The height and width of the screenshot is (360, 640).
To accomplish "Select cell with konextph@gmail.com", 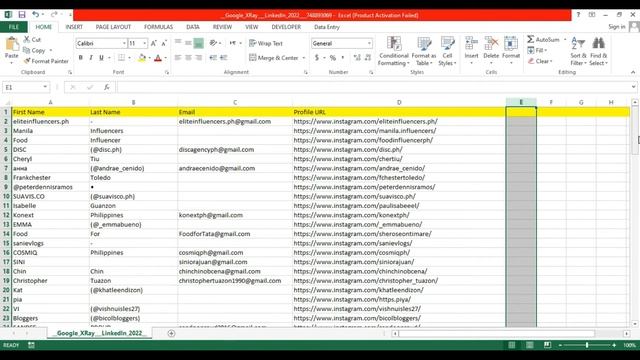I will (x=235, y=215).
